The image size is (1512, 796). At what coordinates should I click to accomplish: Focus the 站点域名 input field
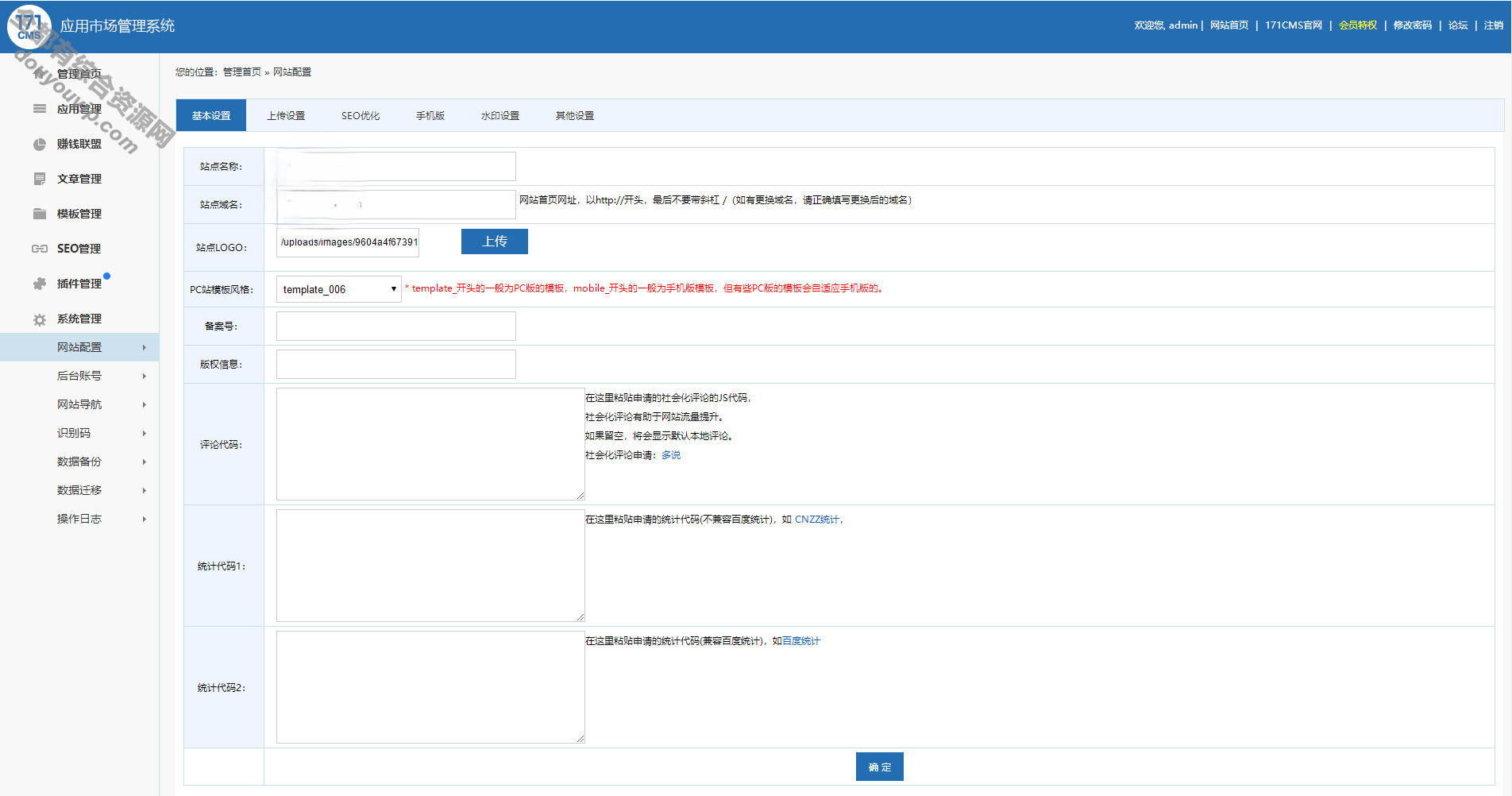click(x=396, y=205)
